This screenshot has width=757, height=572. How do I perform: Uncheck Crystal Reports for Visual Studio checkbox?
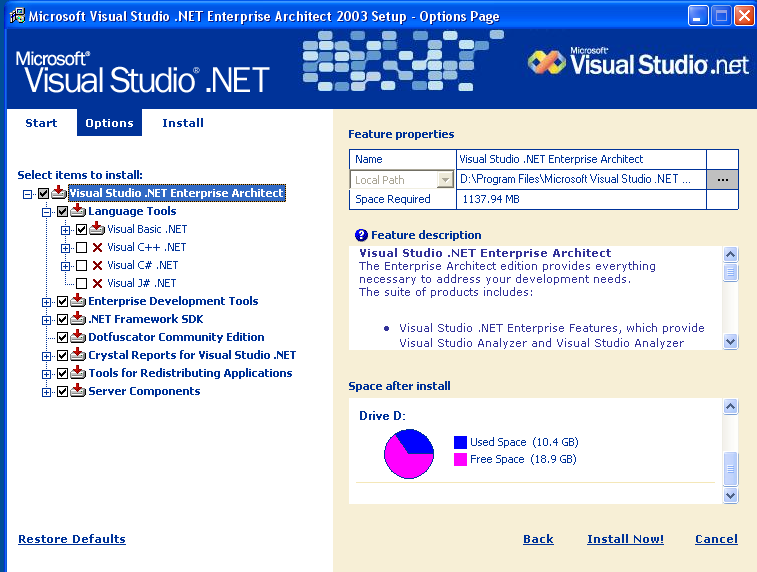[62, 356]
